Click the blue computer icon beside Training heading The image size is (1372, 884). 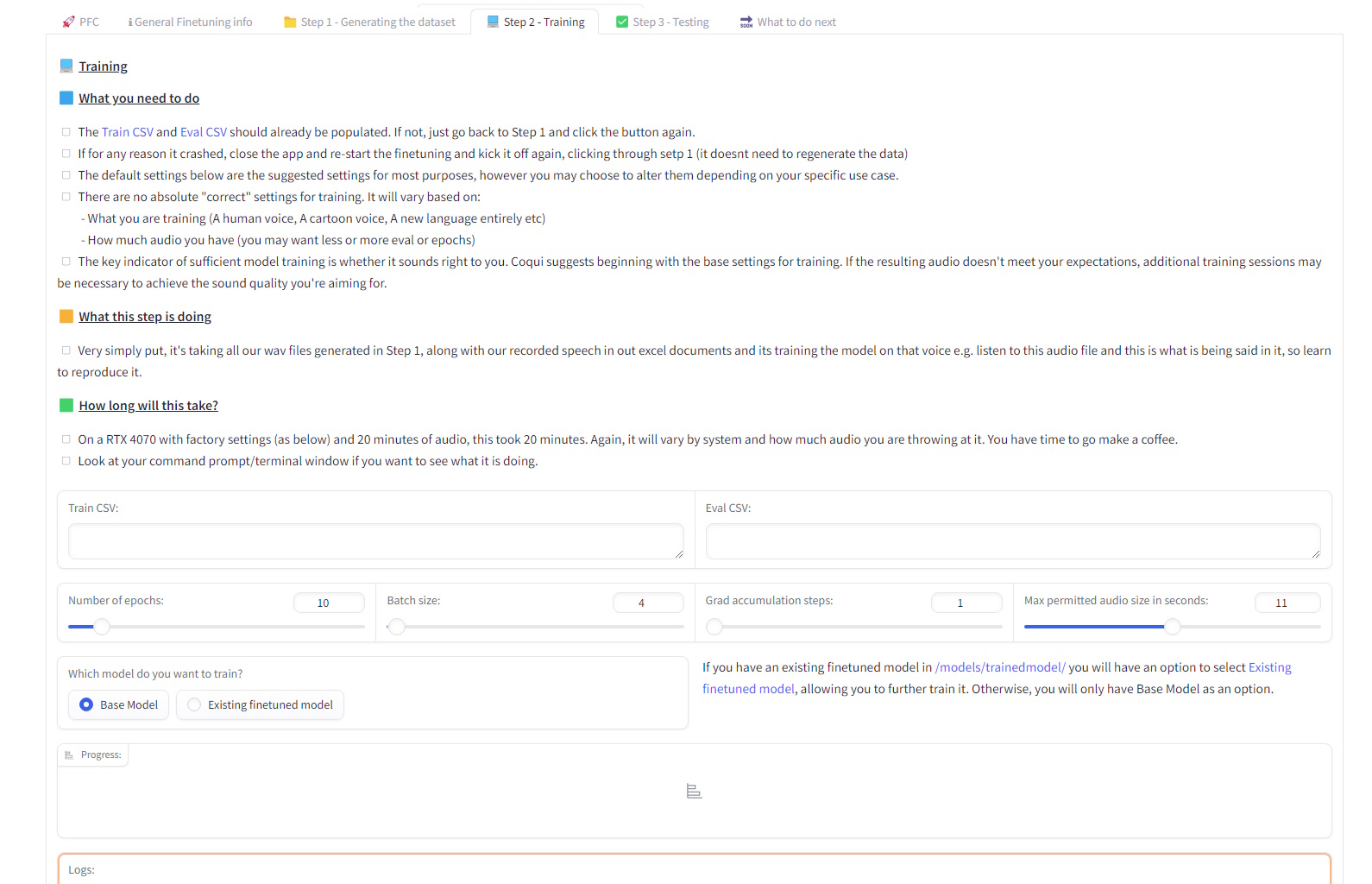(66, 66)
